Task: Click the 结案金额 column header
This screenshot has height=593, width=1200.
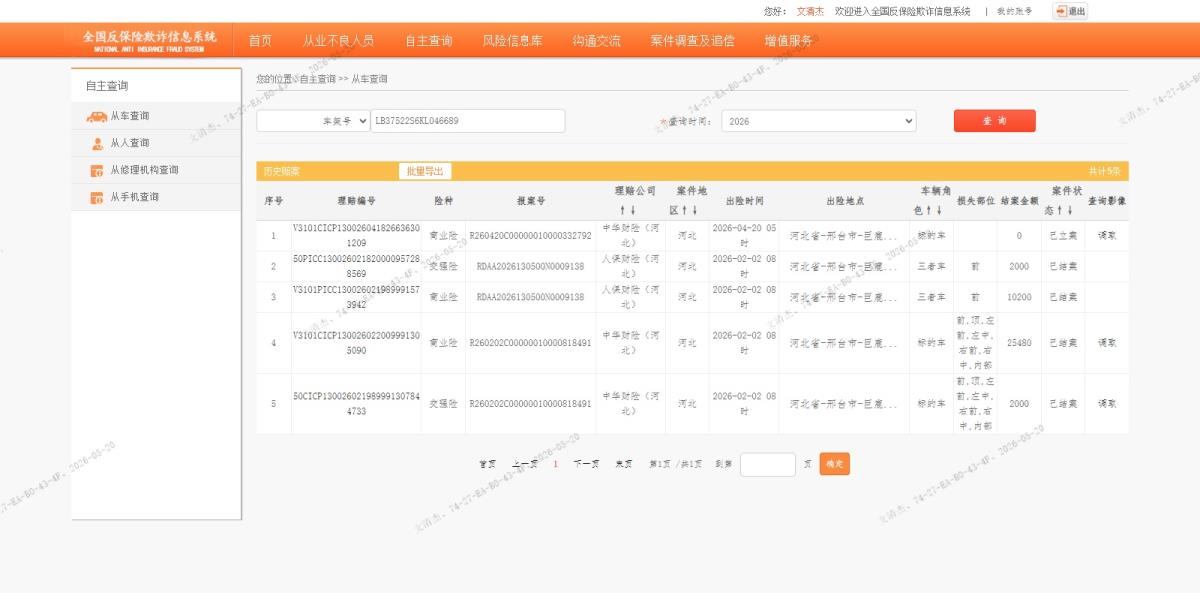Action: click(1019, 201)
